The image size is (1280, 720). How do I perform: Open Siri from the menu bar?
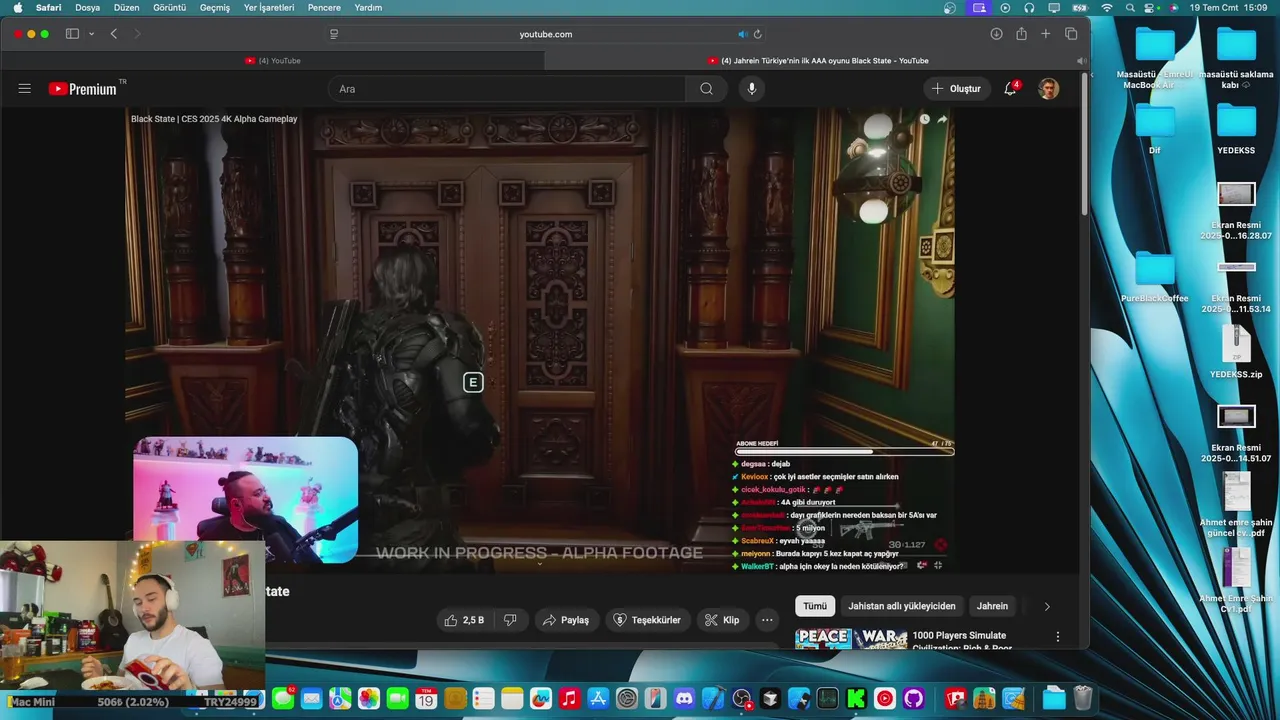click(x=1174, y=7)
